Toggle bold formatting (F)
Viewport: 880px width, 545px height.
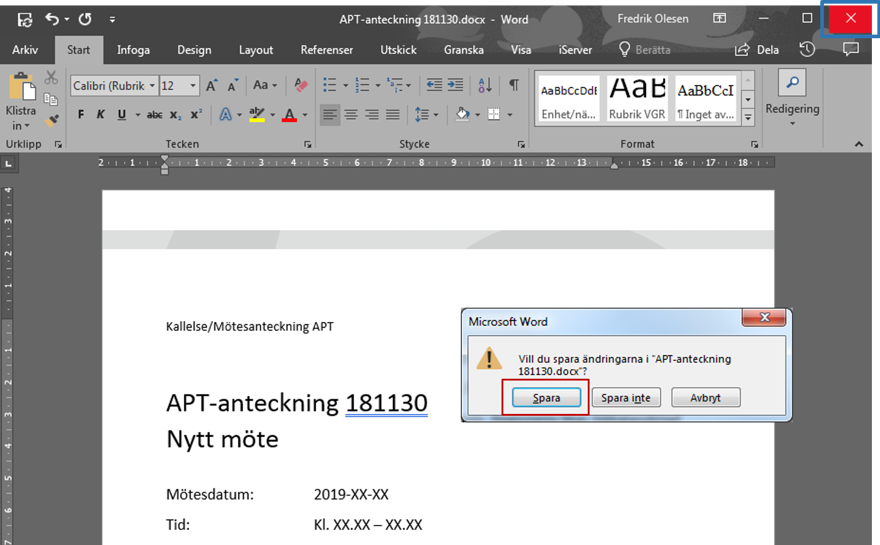pos(81,115)
